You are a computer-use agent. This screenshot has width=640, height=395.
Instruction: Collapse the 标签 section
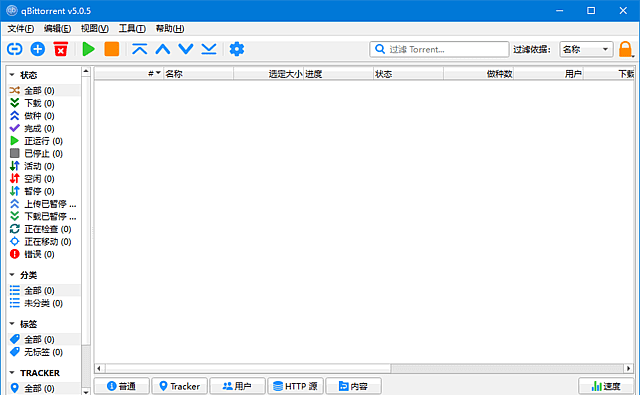click(x=12, y=324)
